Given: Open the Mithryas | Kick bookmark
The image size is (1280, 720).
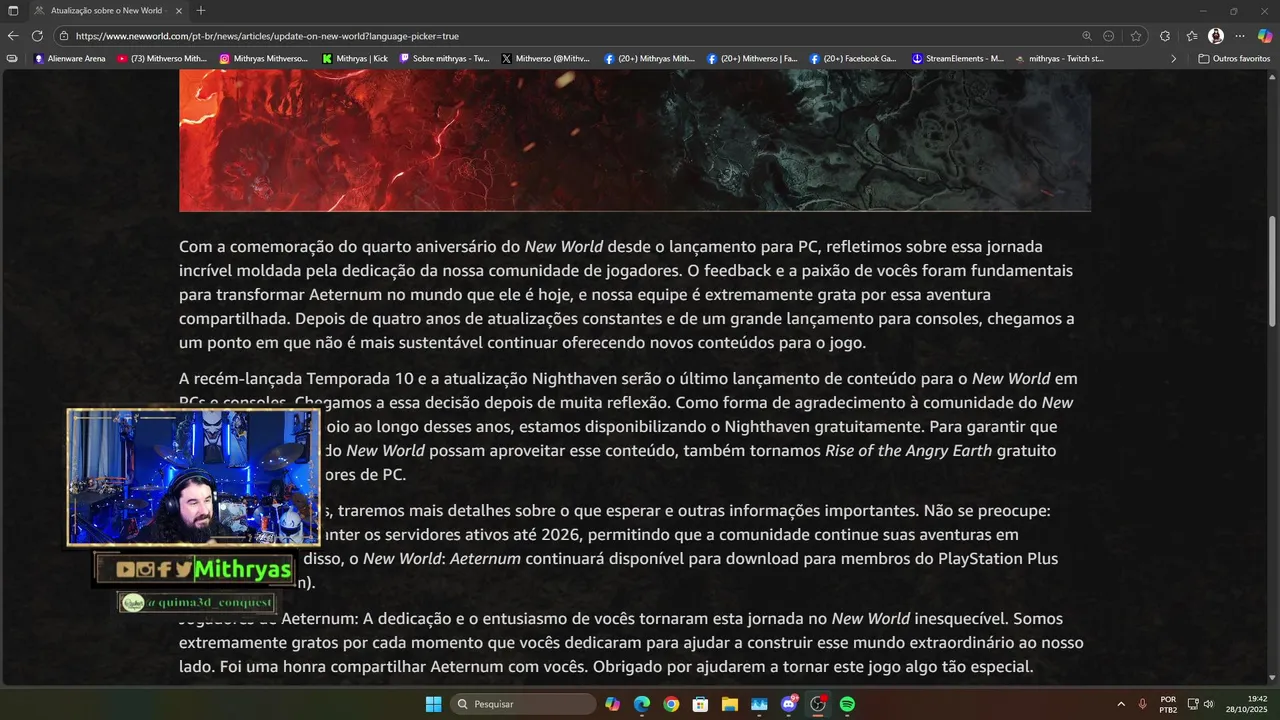Looking at the screenshot, I should click(355, 59).
